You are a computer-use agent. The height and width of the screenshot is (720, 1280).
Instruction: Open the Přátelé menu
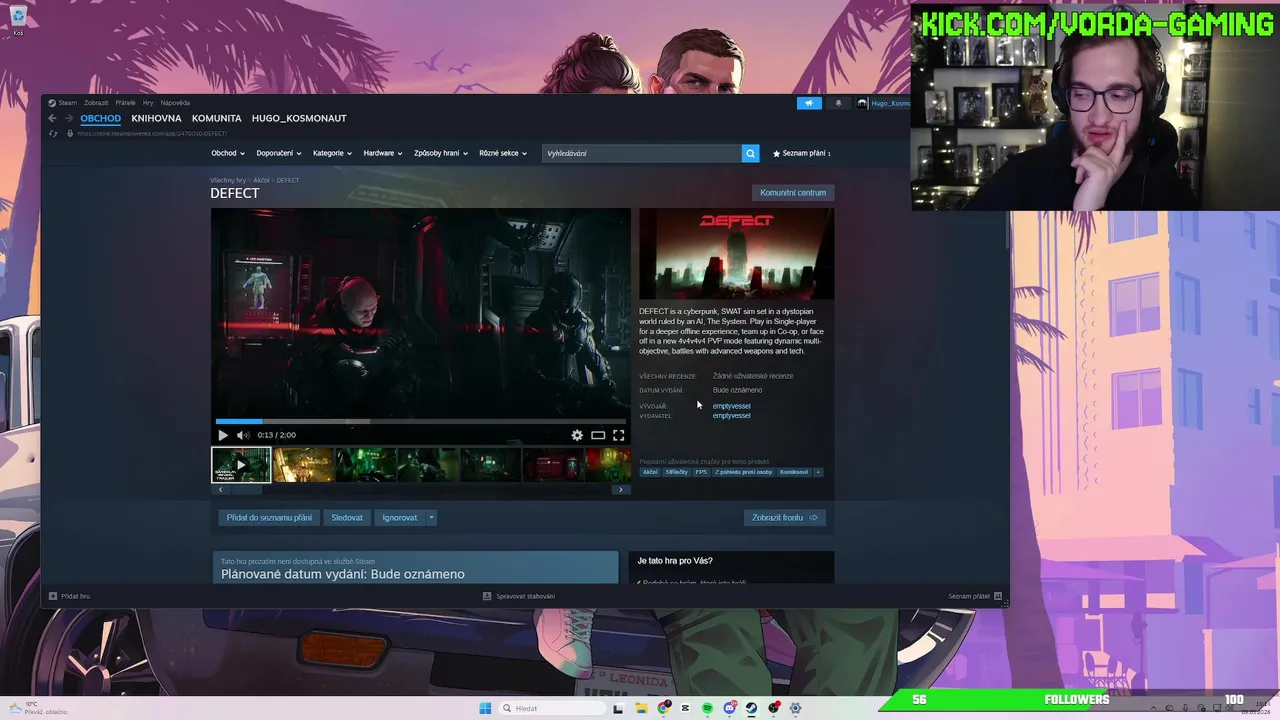click(x=125, y=103)
